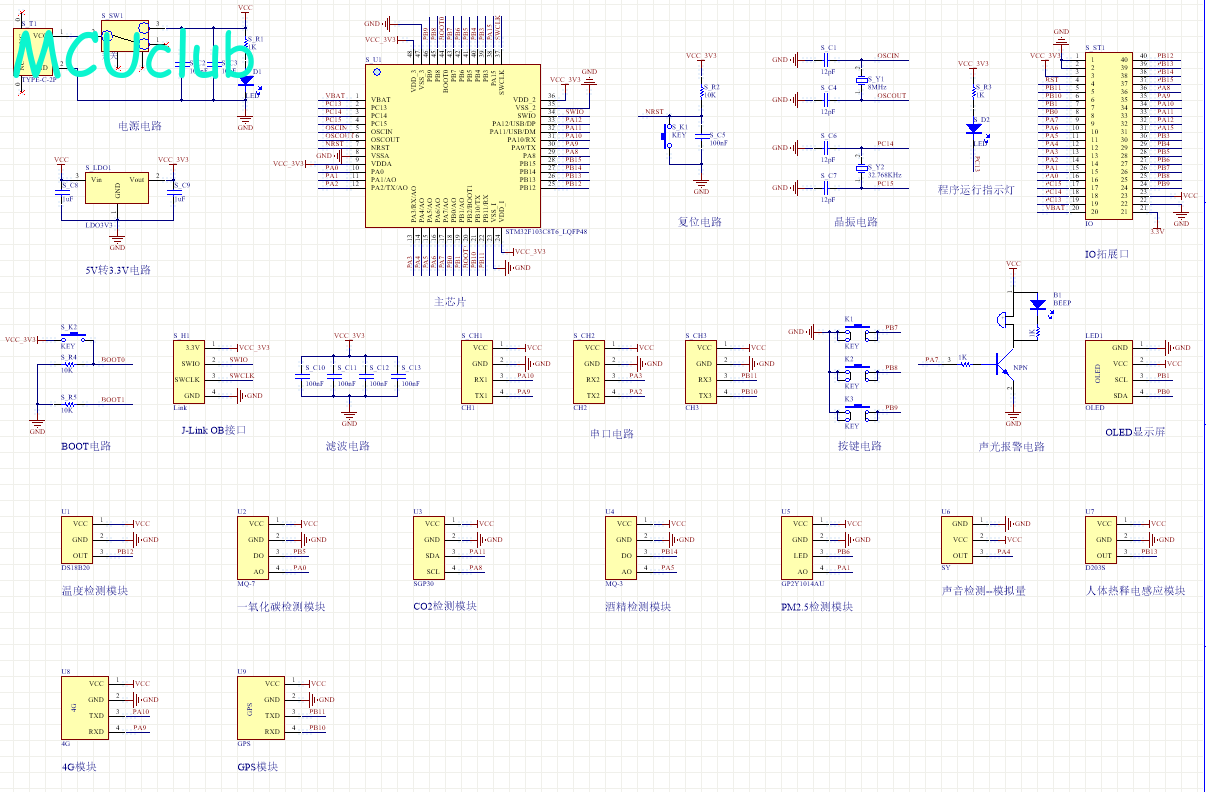The image size is (1206, 792).
Task: Click the LDO3V3 voltage regulator component
Action: tap(118, 189)
